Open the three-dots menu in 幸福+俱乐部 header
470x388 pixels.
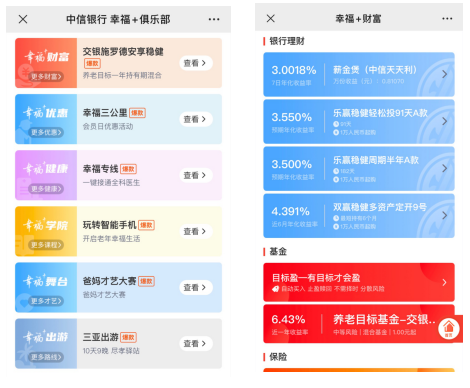214,19
